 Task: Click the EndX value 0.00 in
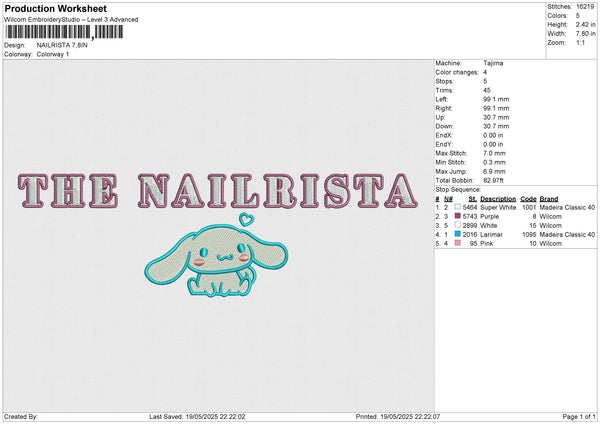pyautogui.click(x=493, y=135)
